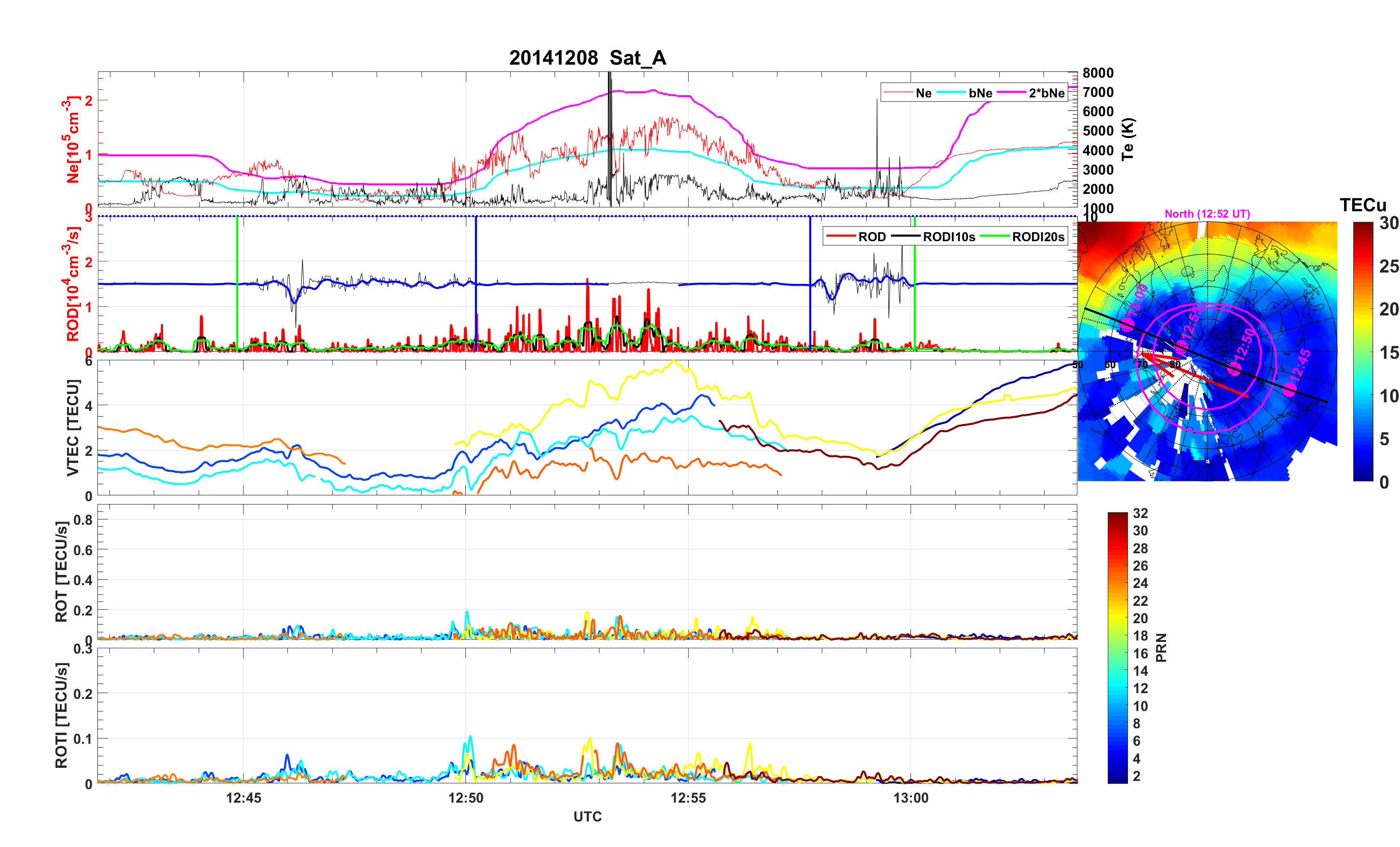Click the UTC x-axis label
This screenshot has height=847, width=1400.
click(587, 816)
